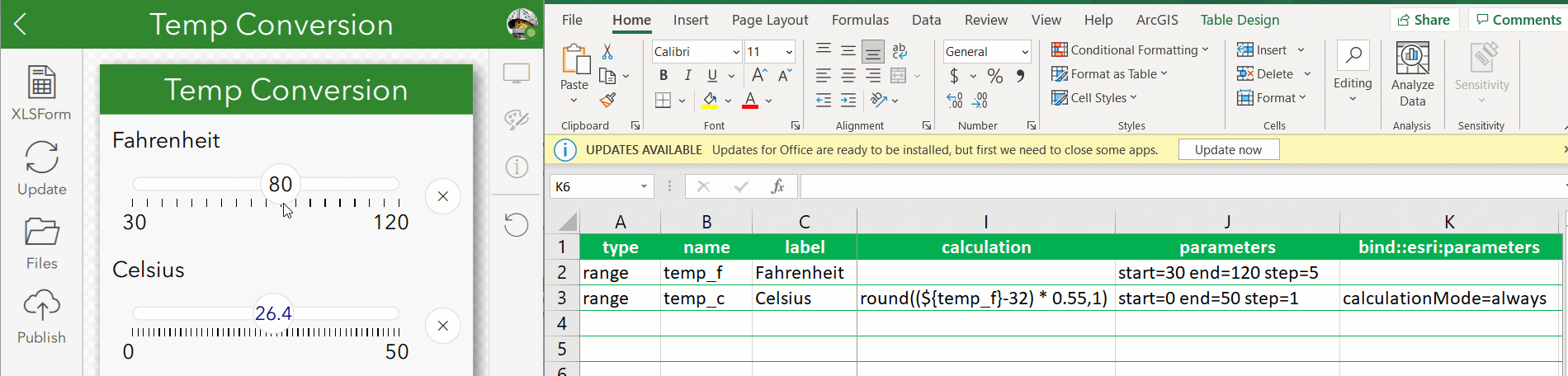
Task: Increase the font size with the larger A icon
Action: (759, 75)
